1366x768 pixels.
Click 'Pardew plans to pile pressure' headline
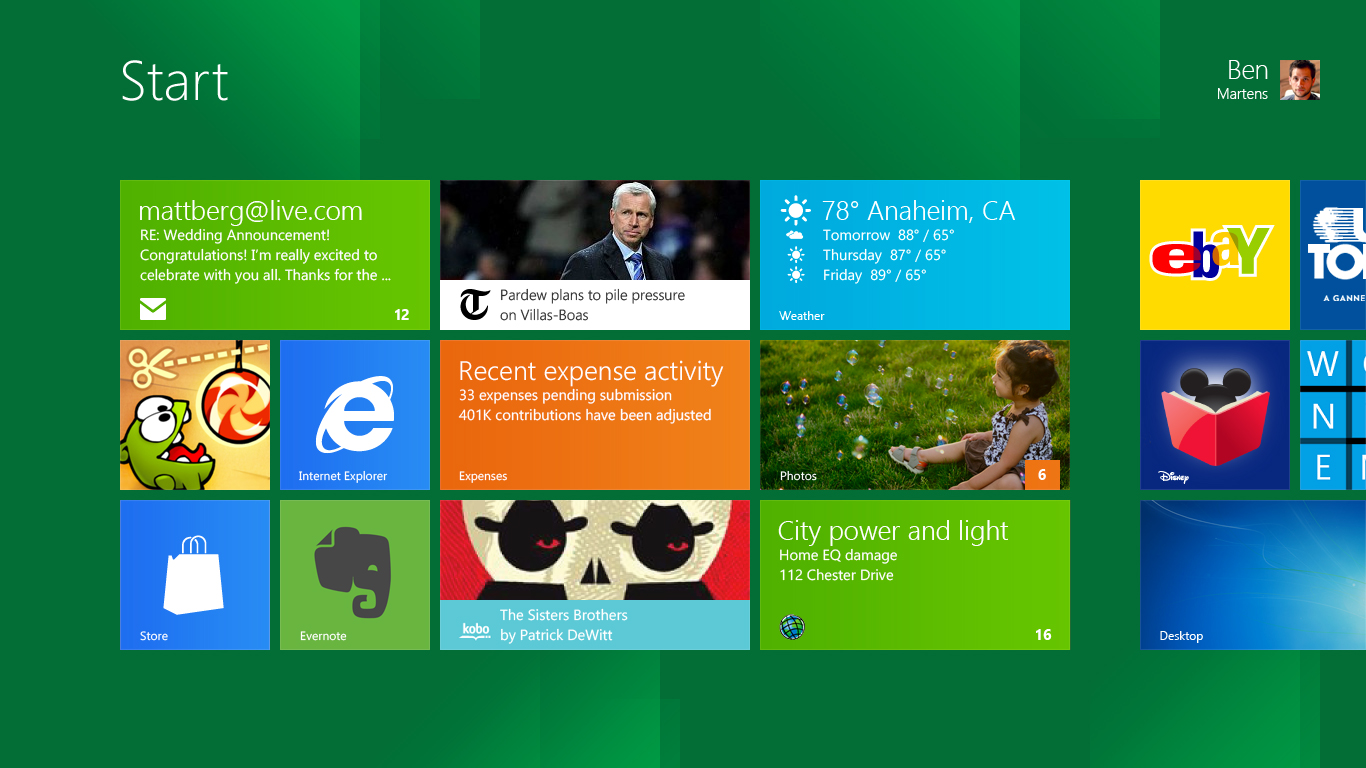pyautogui.click(x=593, y=295)
